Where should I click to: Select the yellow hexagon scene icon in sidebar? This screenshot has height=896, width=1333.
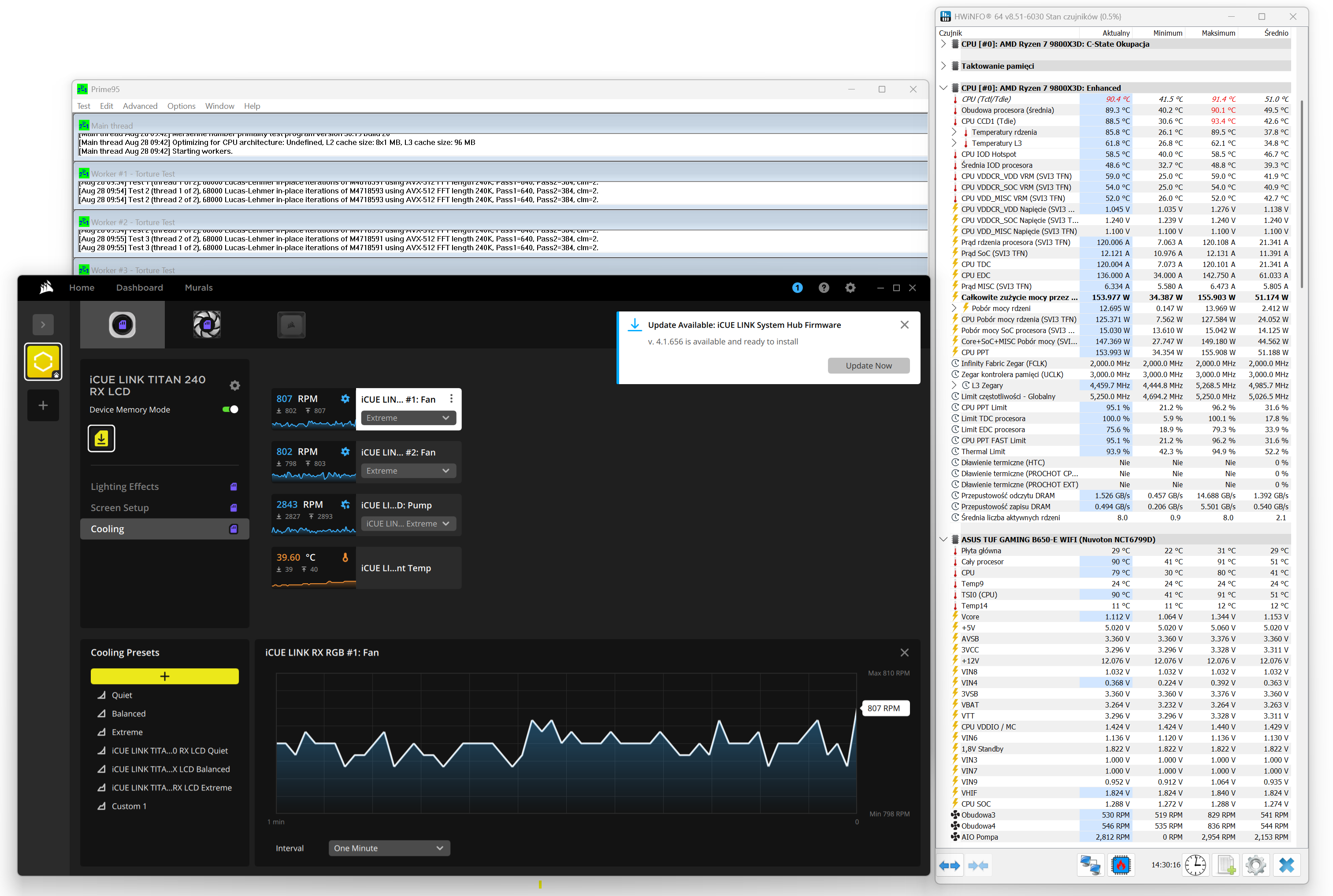pos(43,361)
